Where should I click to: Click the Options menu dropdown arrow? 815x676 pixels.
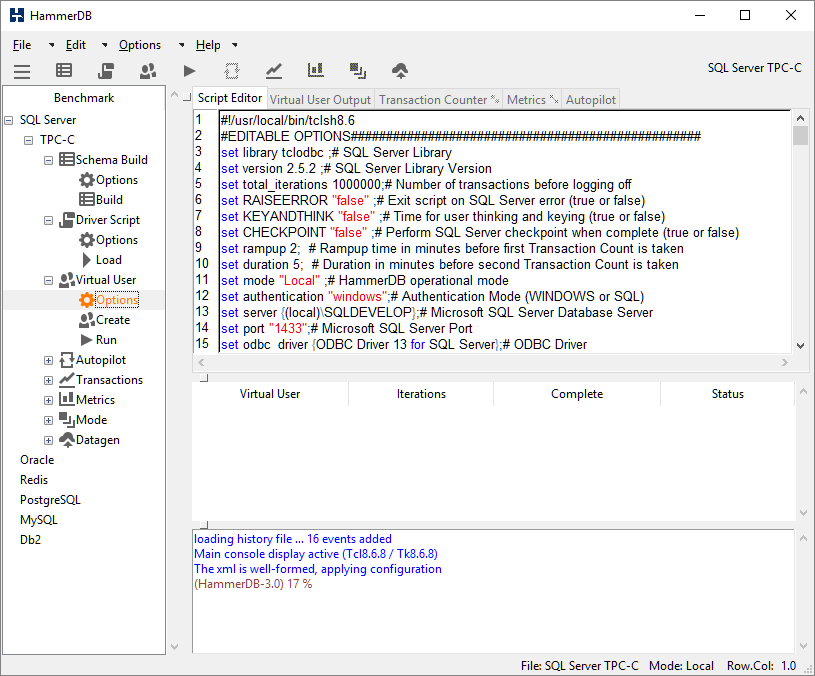[181, 45]
